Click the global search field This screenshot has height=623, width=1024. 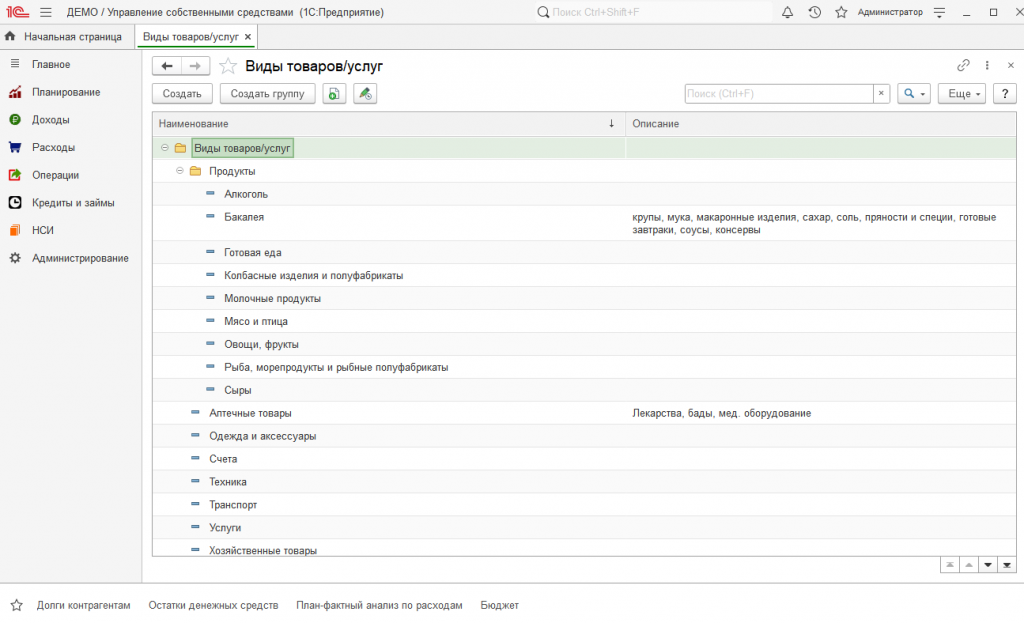(x=653, y=12)
